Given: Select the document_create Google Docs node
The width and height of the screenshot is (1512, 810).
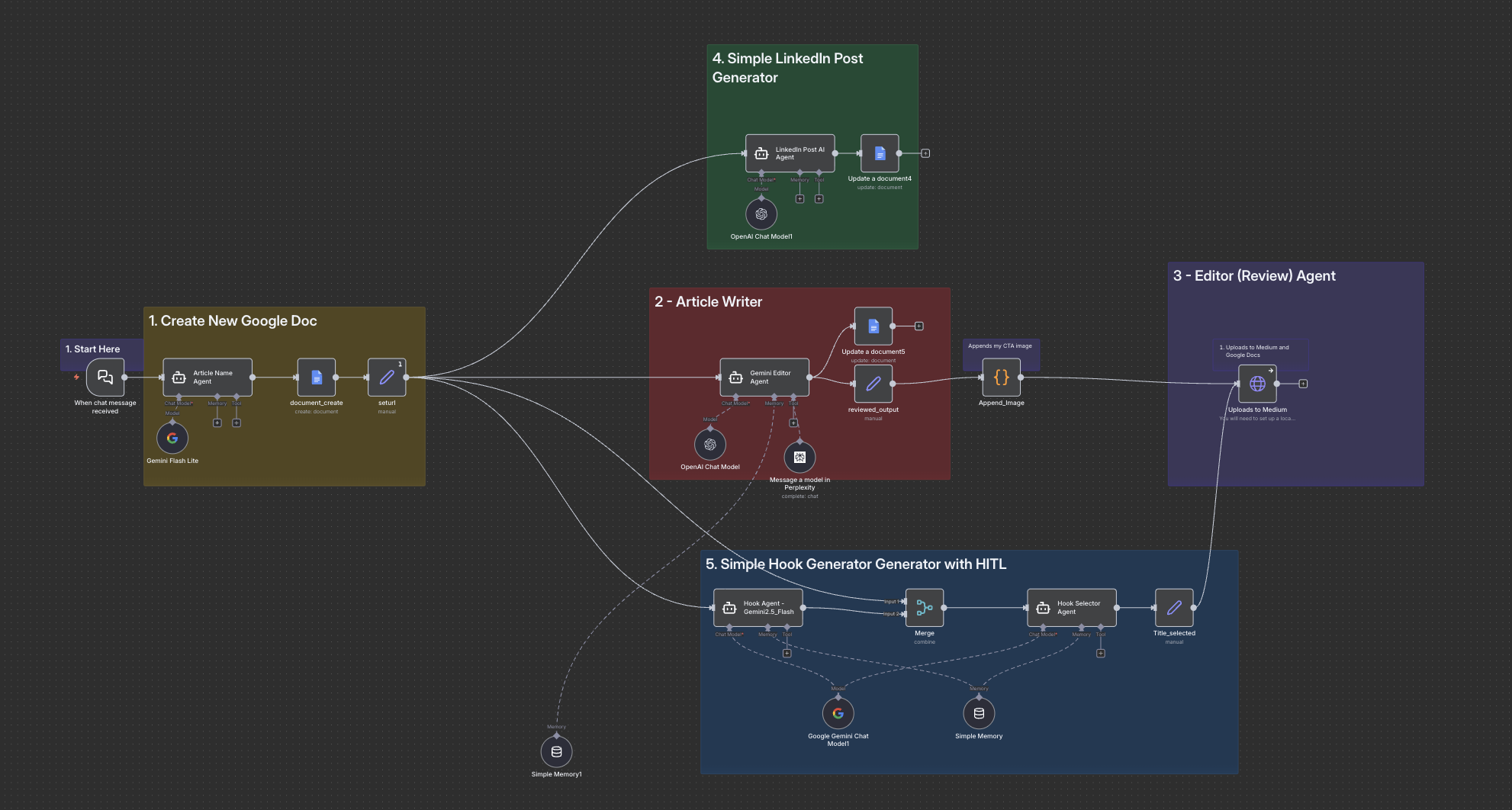Looking at the screenshot, I should coord(316,377).
